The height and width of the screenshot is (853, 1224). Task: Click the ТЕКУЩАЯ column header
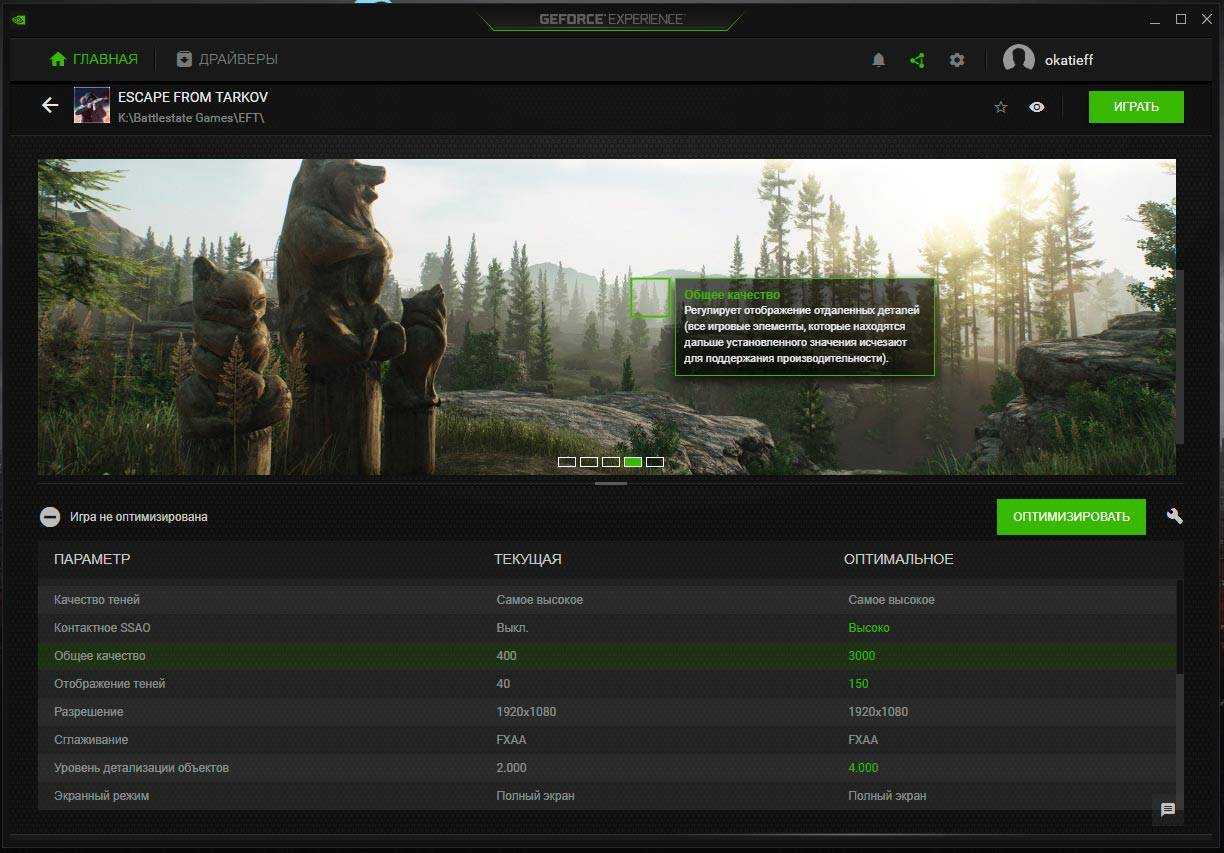pyautogui.click(x=528, y=559)
